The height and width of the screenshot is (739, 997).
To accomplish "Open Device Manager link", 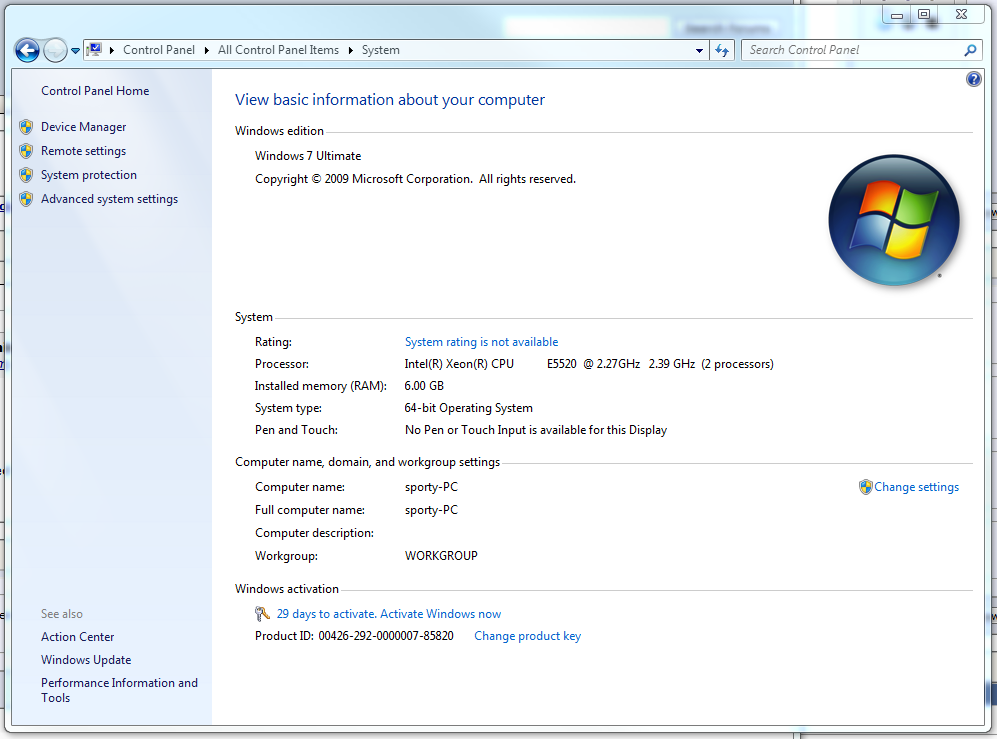I will [x=83, y=127].
